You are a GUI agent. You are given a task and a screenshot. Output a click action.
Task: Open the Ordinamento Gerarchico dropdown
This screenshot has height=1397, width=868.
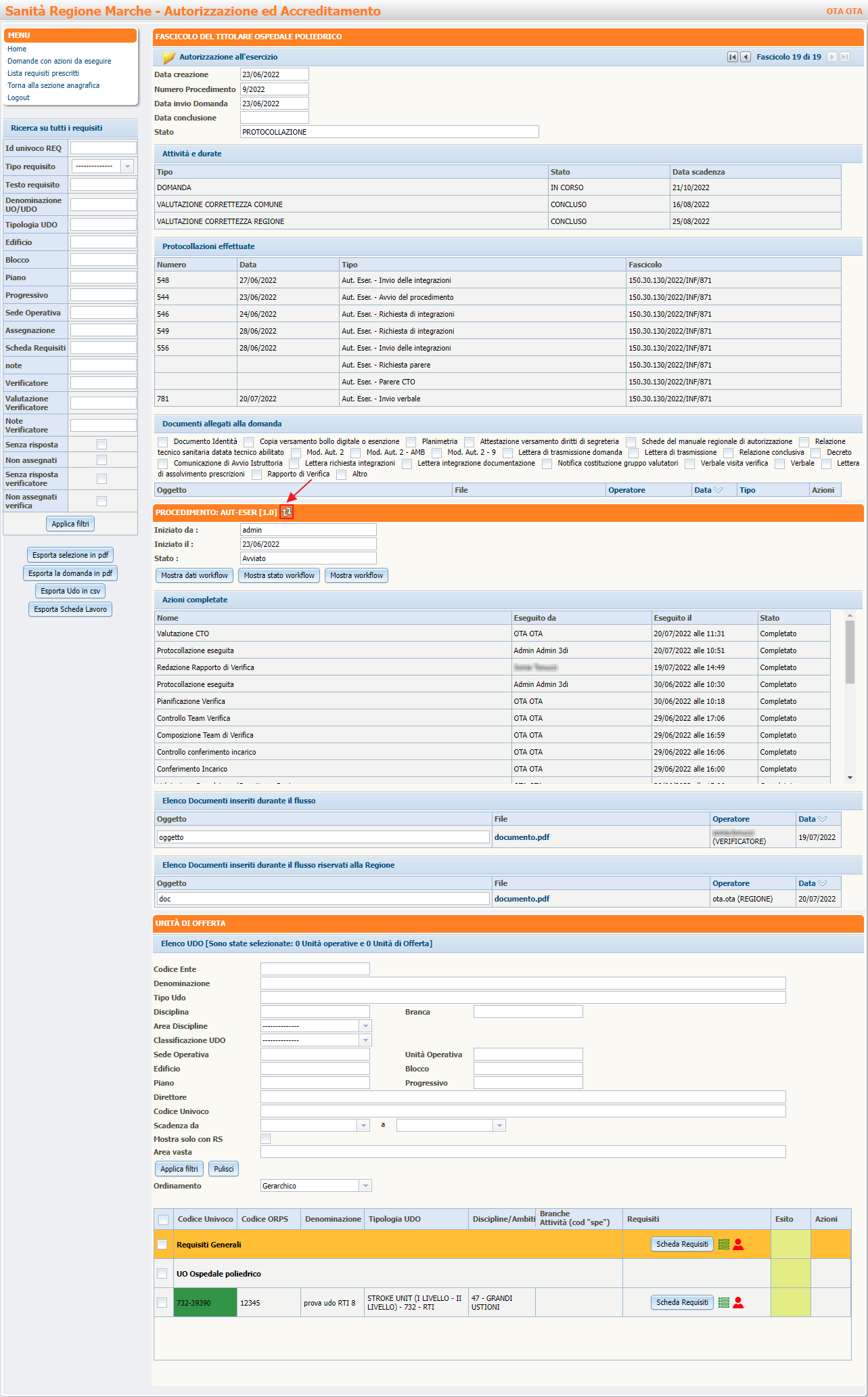(x=365, y=1186)
